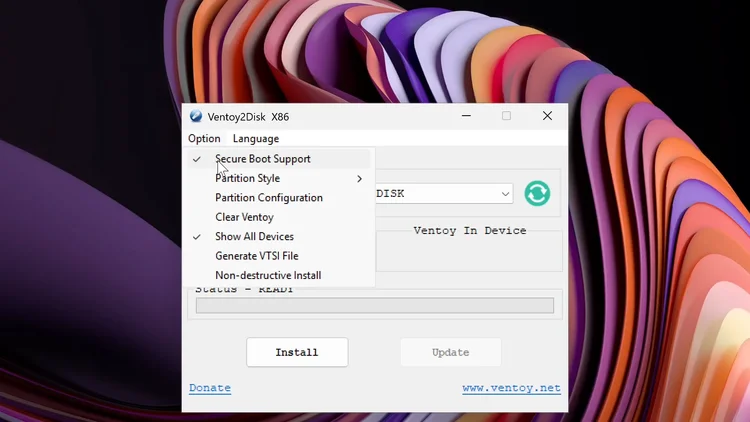Expand the Partition Style submenu
The image size is (750, 422).
(277, 178)
